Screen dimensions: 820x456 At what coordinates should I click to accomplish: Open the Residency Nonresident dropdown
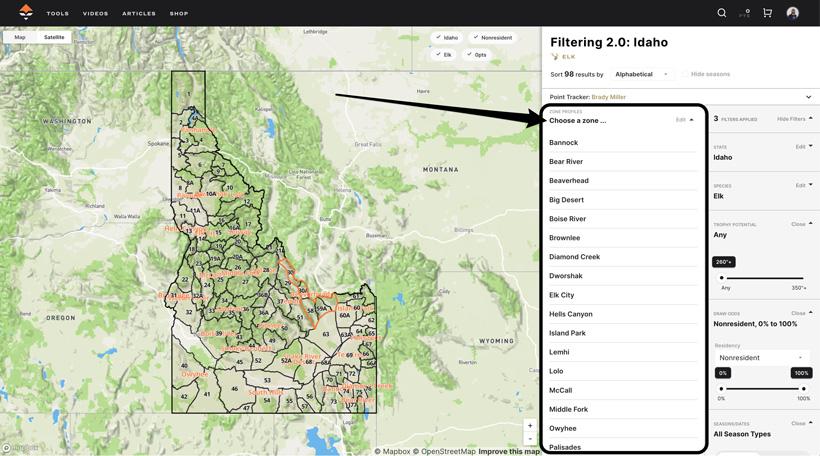pyautogui.click(x=761, y=358)
